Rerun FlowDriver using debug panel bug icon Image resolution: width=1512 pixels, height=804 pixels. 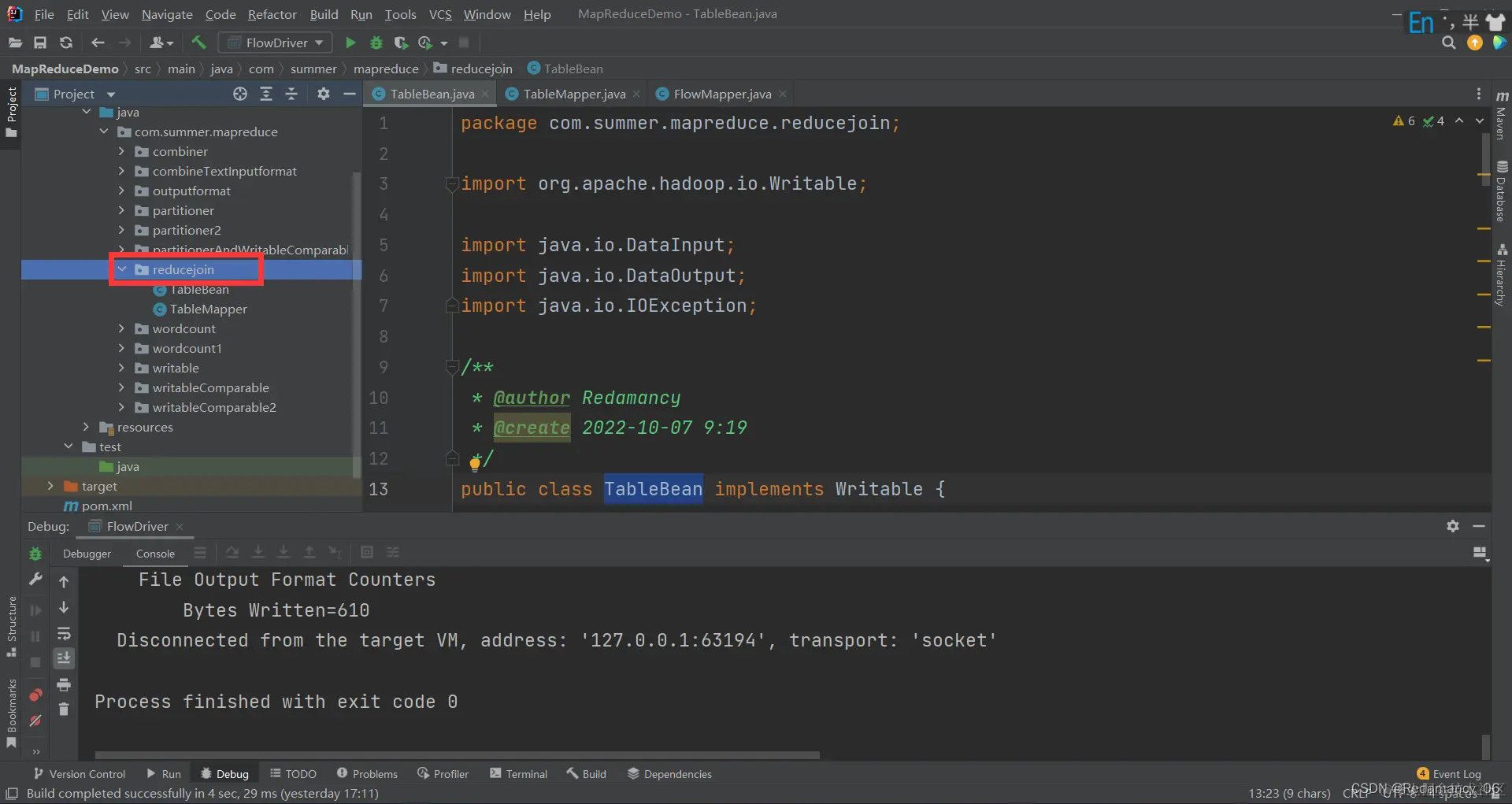(x=35, y=554)
